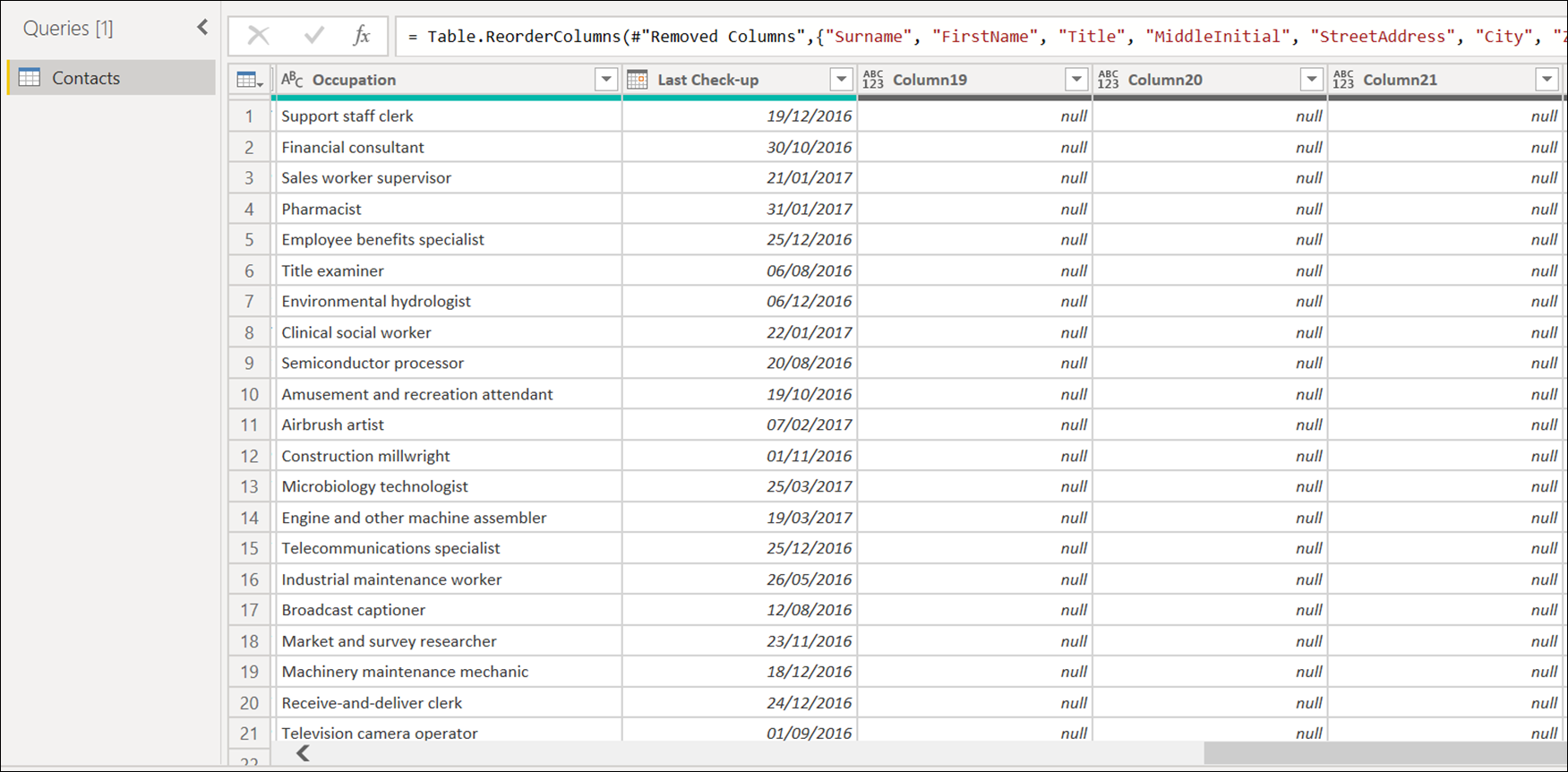Expand the Column19 filter dropdown
This screenshot has width=1568, height=772.
[x=1076, y=80]
